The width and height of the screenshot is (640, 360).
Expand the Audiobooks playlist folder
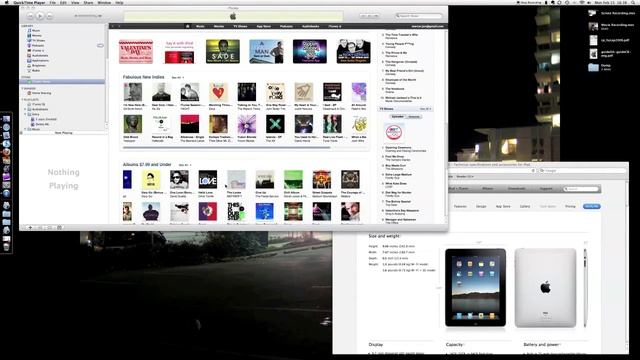tap(25, 109)
